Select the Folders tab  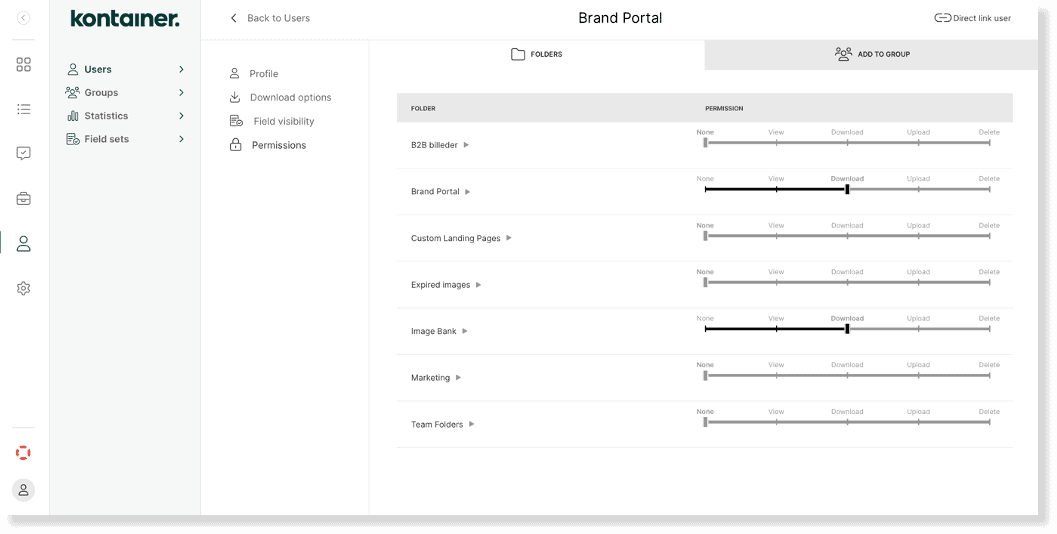click(536, 54)
